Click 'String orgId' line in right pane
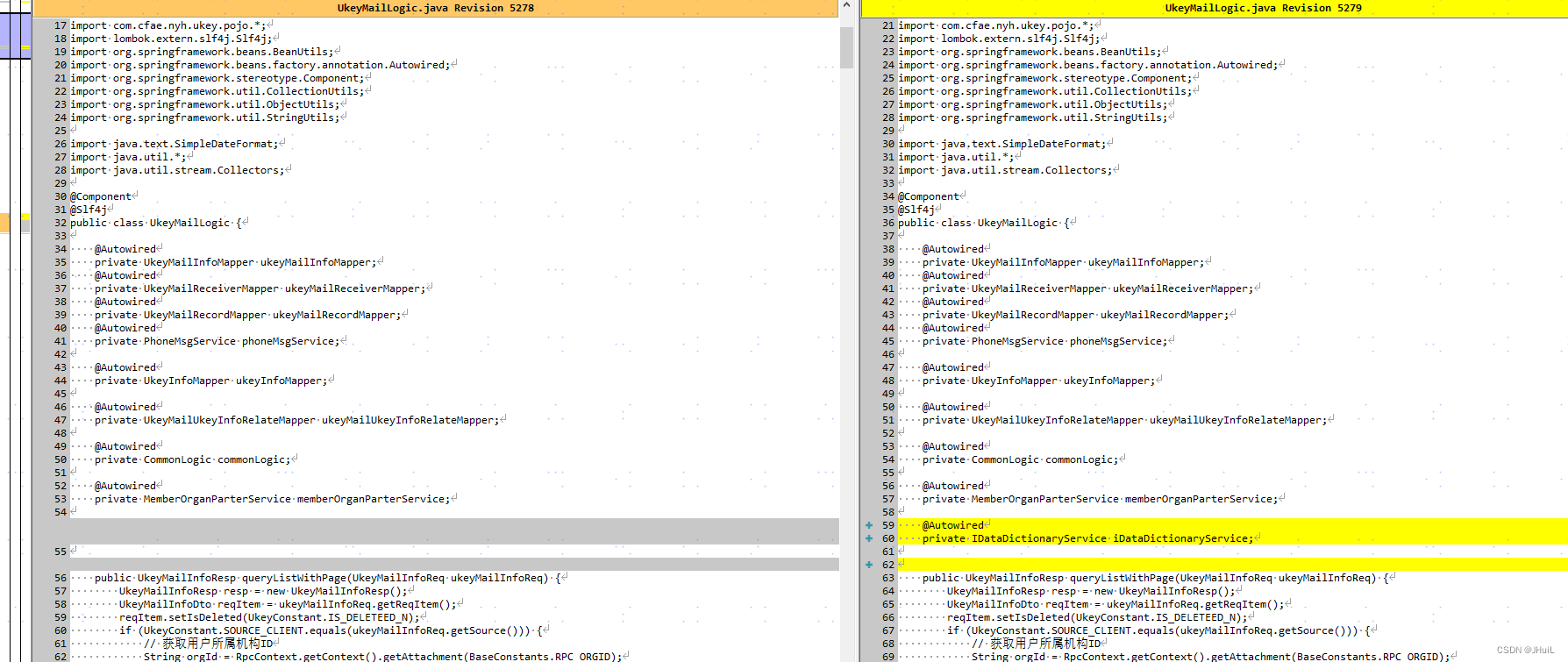This screenshot has width=1568, height=662. click(1210, 657)
